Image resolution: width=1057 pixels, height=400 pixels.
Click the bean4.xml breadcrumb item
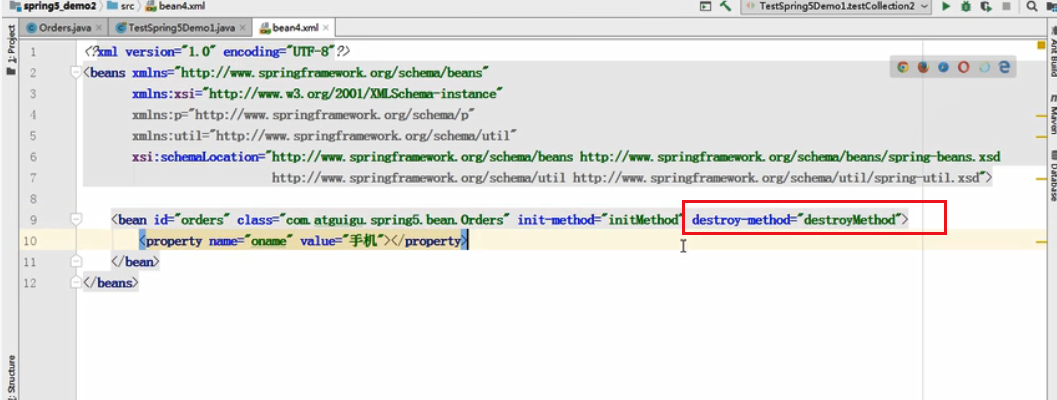click(175, 6)
